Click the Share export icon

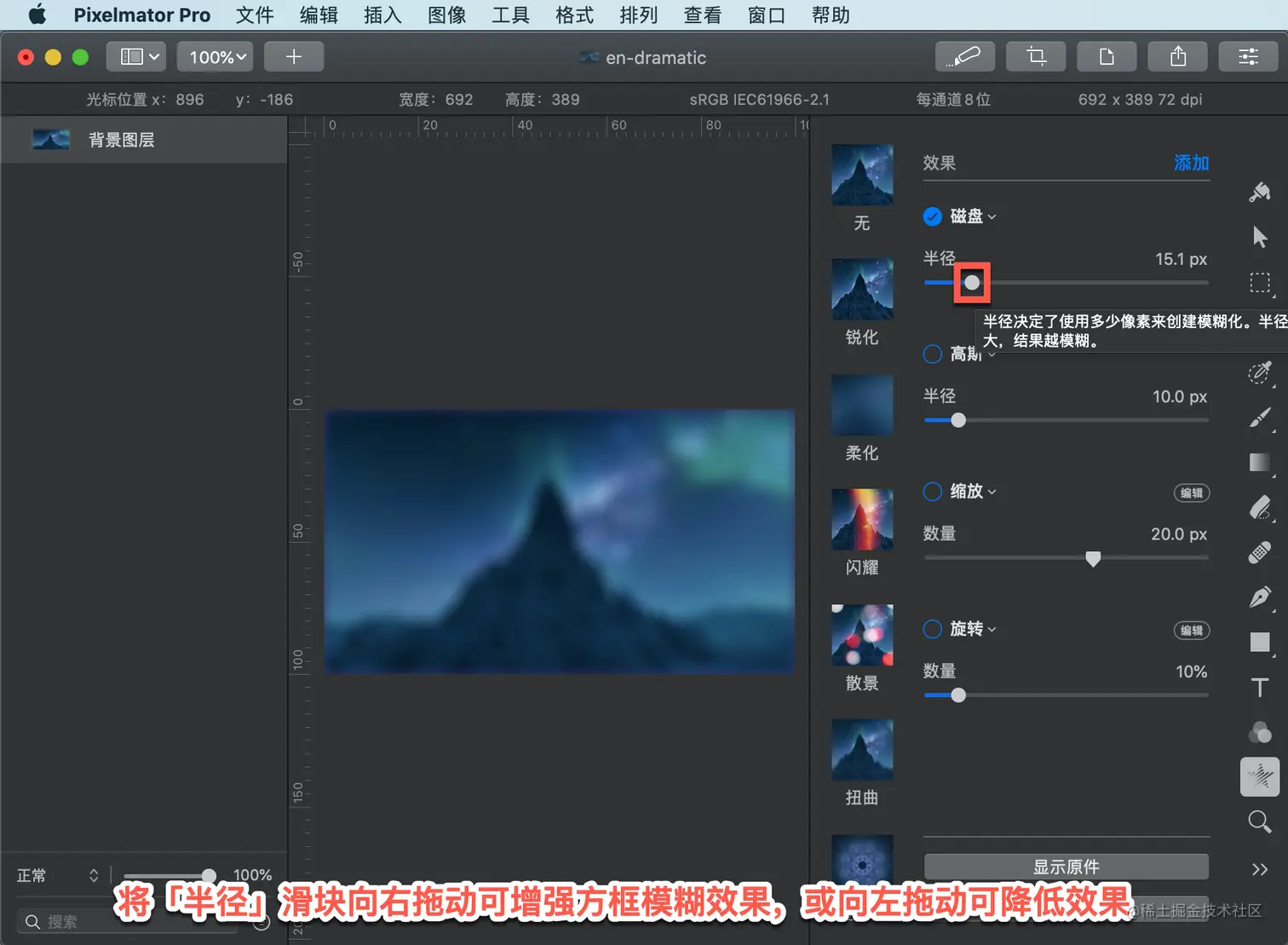click(1178, 57)
